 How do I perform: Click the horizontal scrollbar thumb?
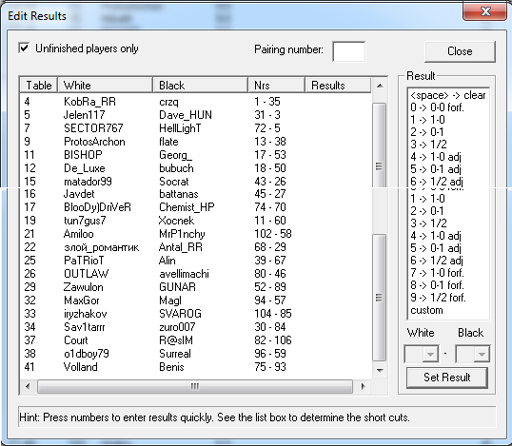(x=195, y=386)
